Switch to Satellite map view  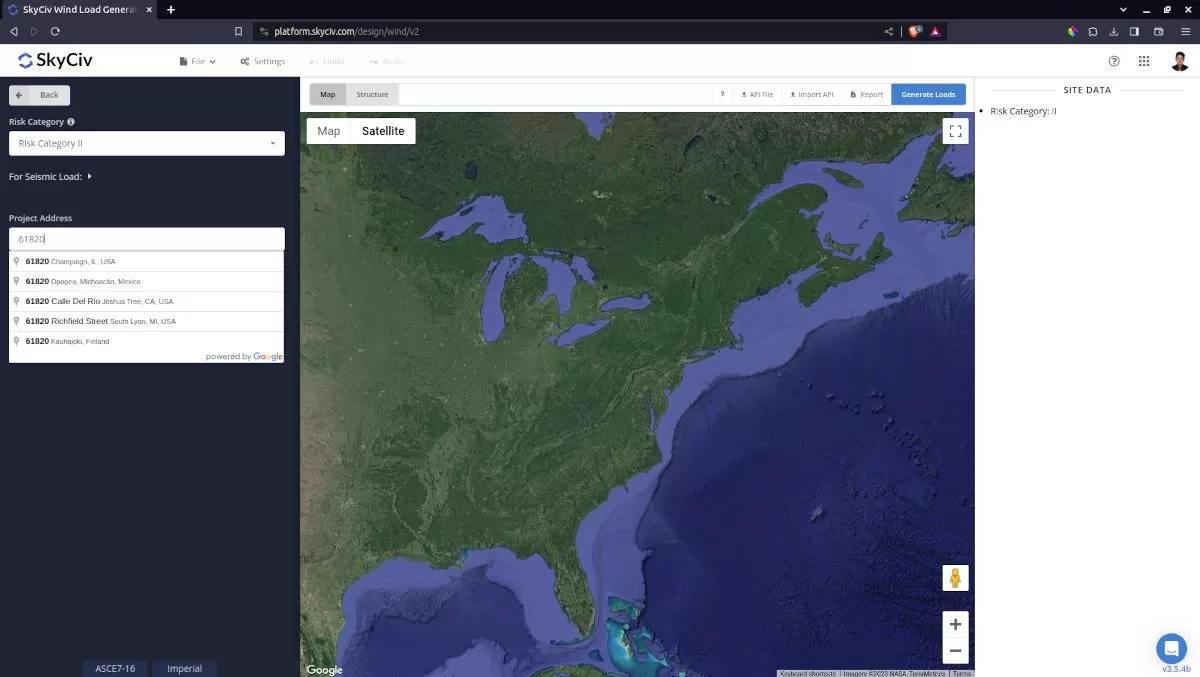(x=383, y=130)
